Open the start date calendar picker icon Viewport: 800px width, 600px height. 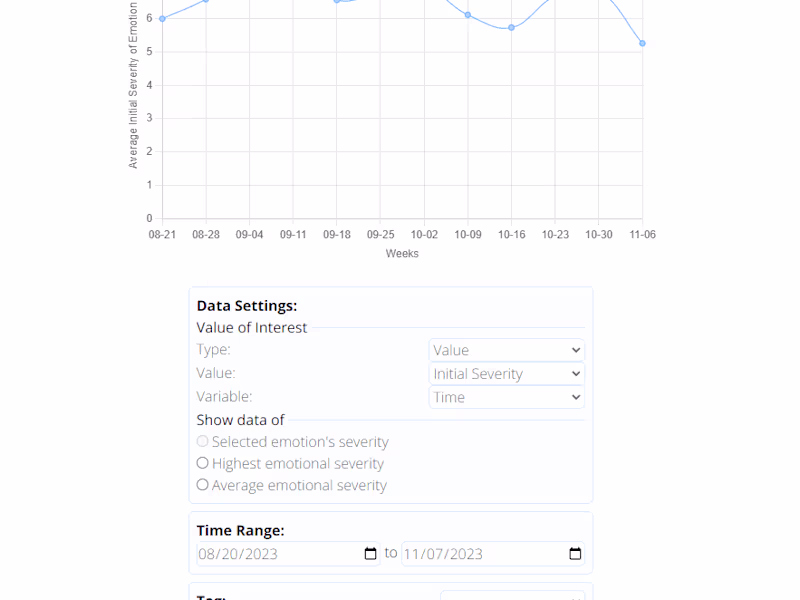coord(371,554)
